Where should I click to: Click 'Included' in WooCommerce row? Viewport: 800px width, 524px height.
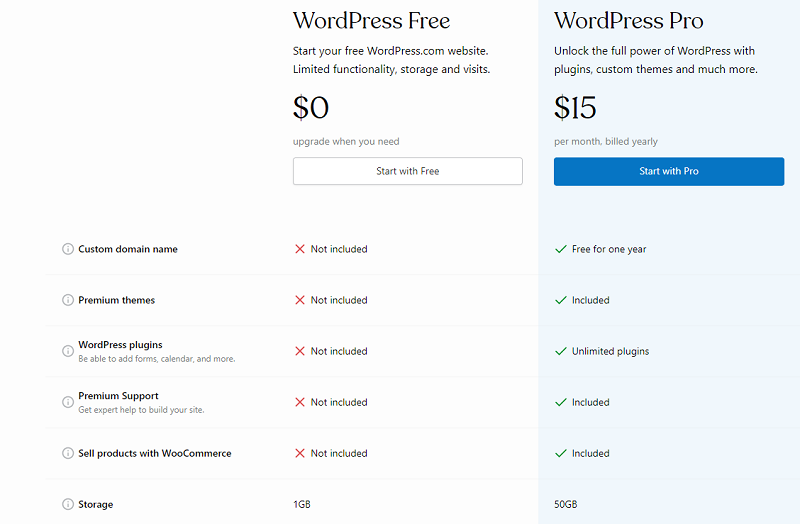click(x=590, y=453)
